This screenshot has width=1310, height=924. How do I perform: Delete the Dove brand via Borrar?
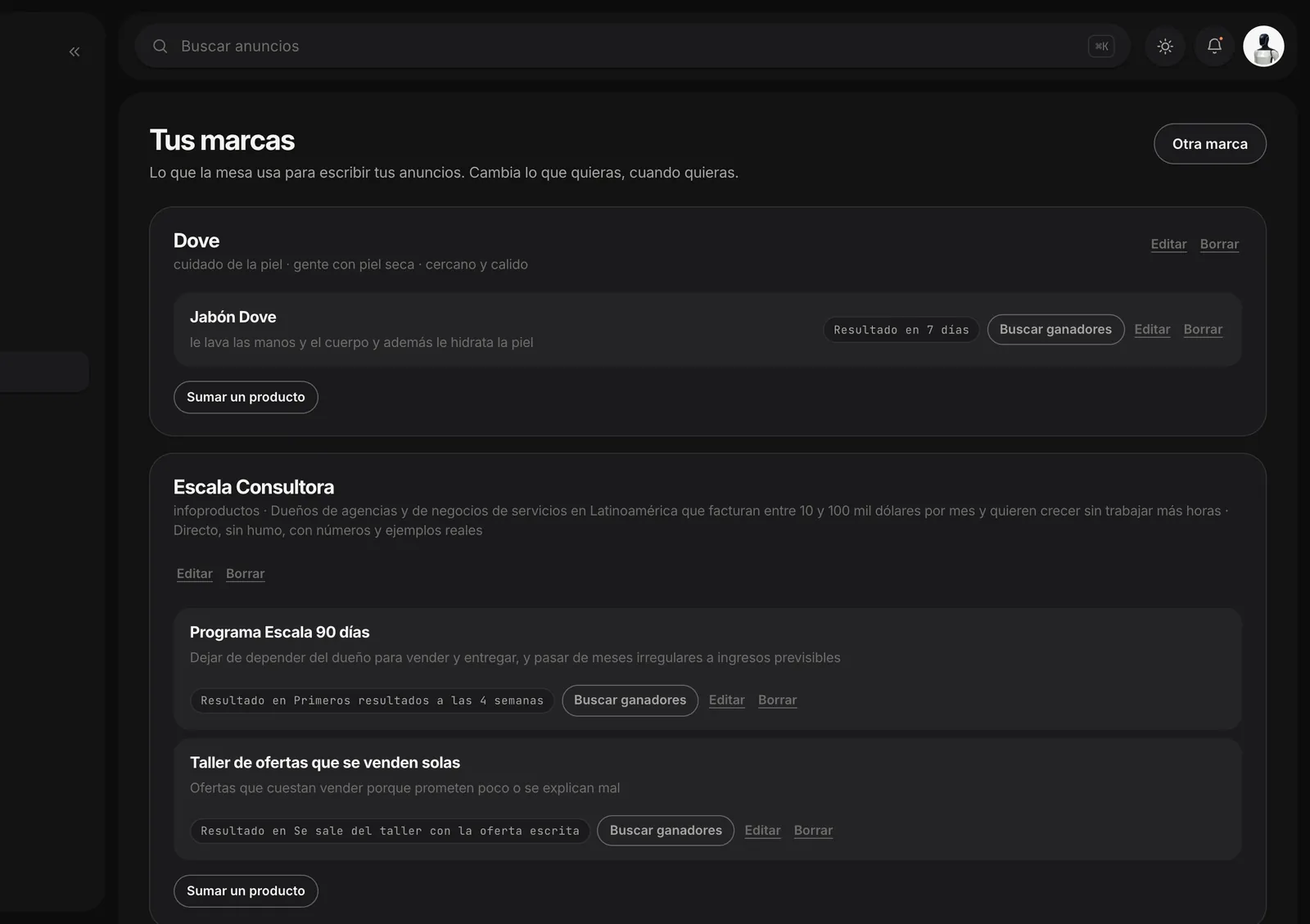(x=1219, y=244)
